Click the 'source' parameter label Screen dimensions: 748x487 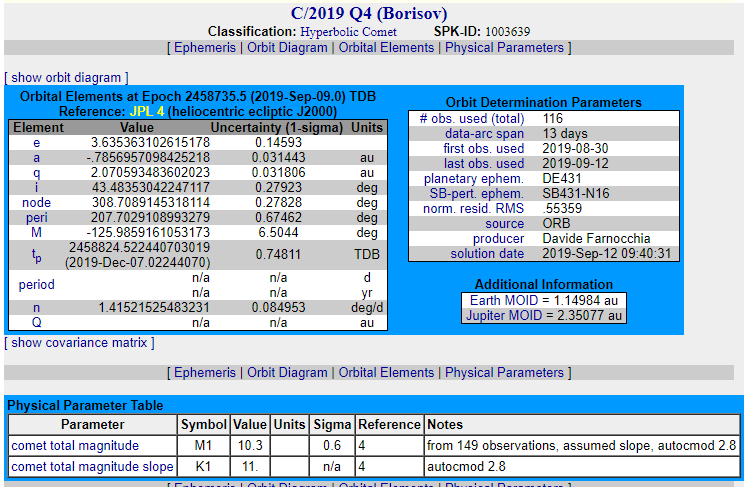(x=504, y=223)
